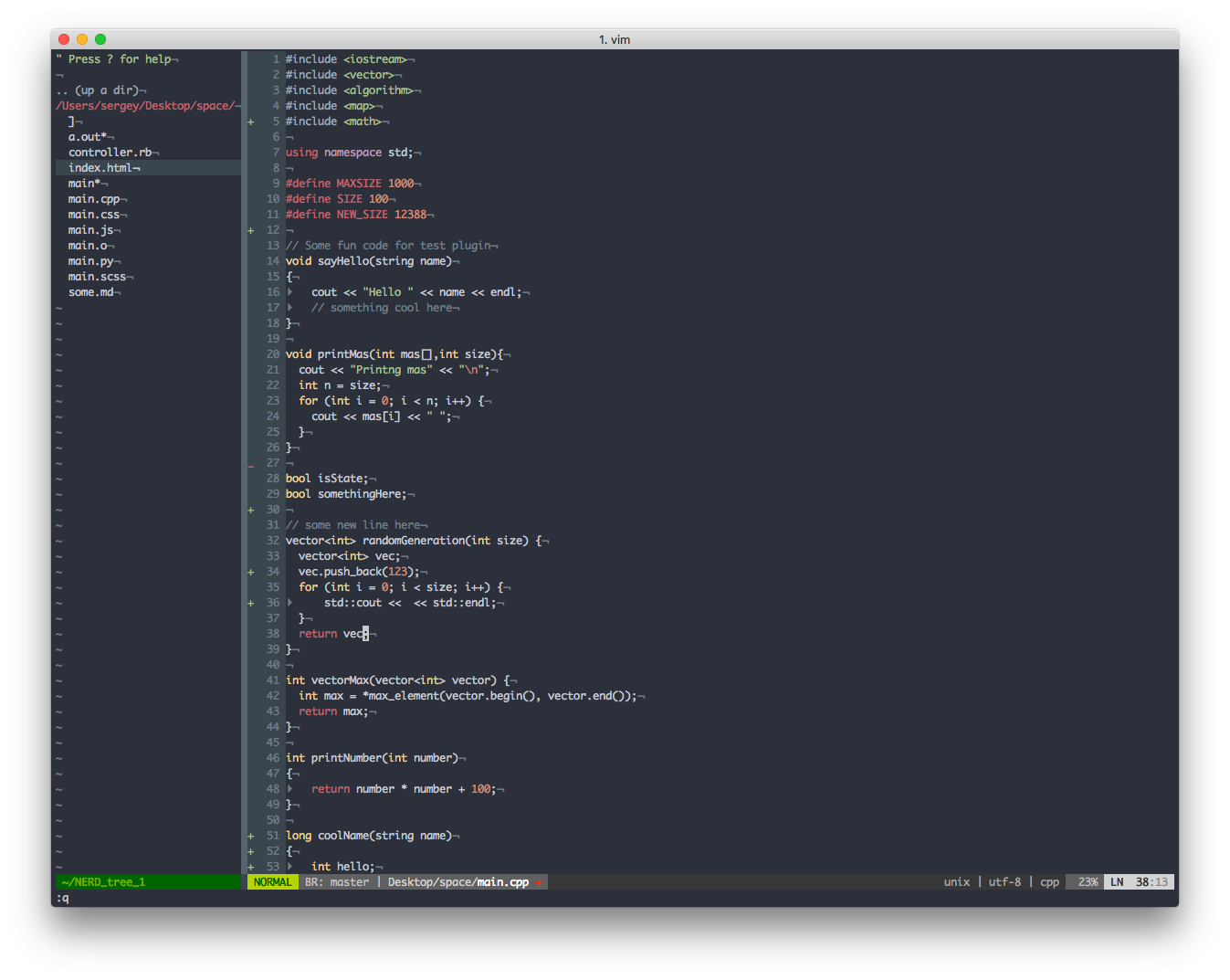Click tab indent arrow on line 48
The width and height of the screenshot is (1230, 980).
point(289,789)
